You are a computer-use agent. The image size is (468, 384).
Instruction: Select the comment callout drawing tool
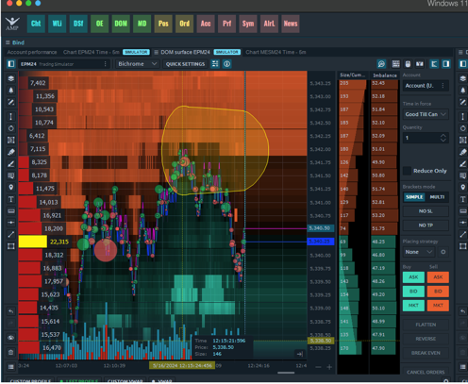coord(11,175)
